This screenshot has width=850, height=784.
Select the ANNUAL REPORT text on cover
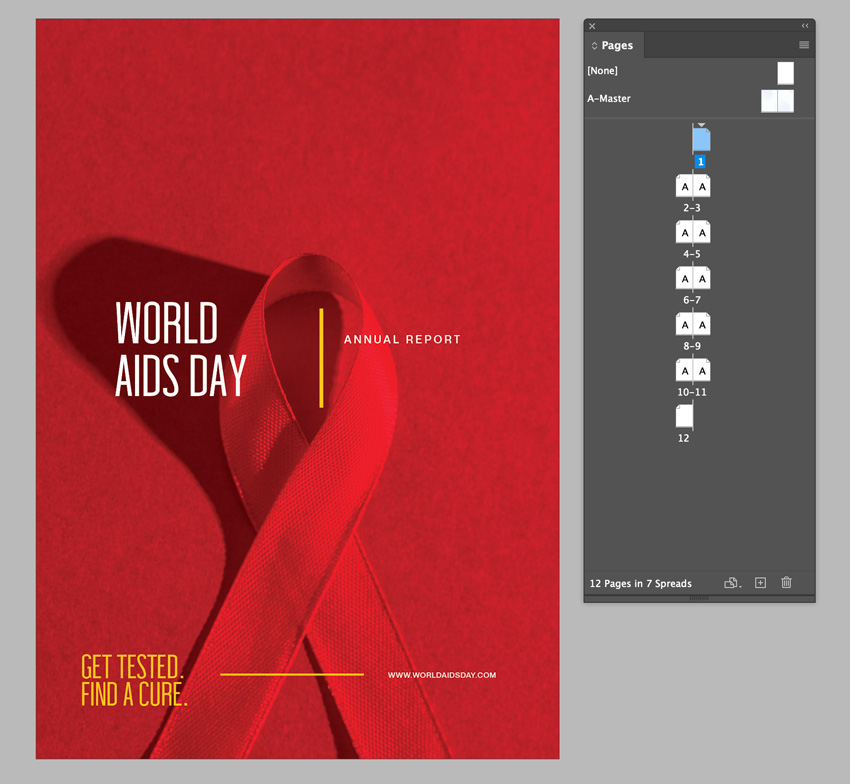pyautogui.click(x=402, y=339)
